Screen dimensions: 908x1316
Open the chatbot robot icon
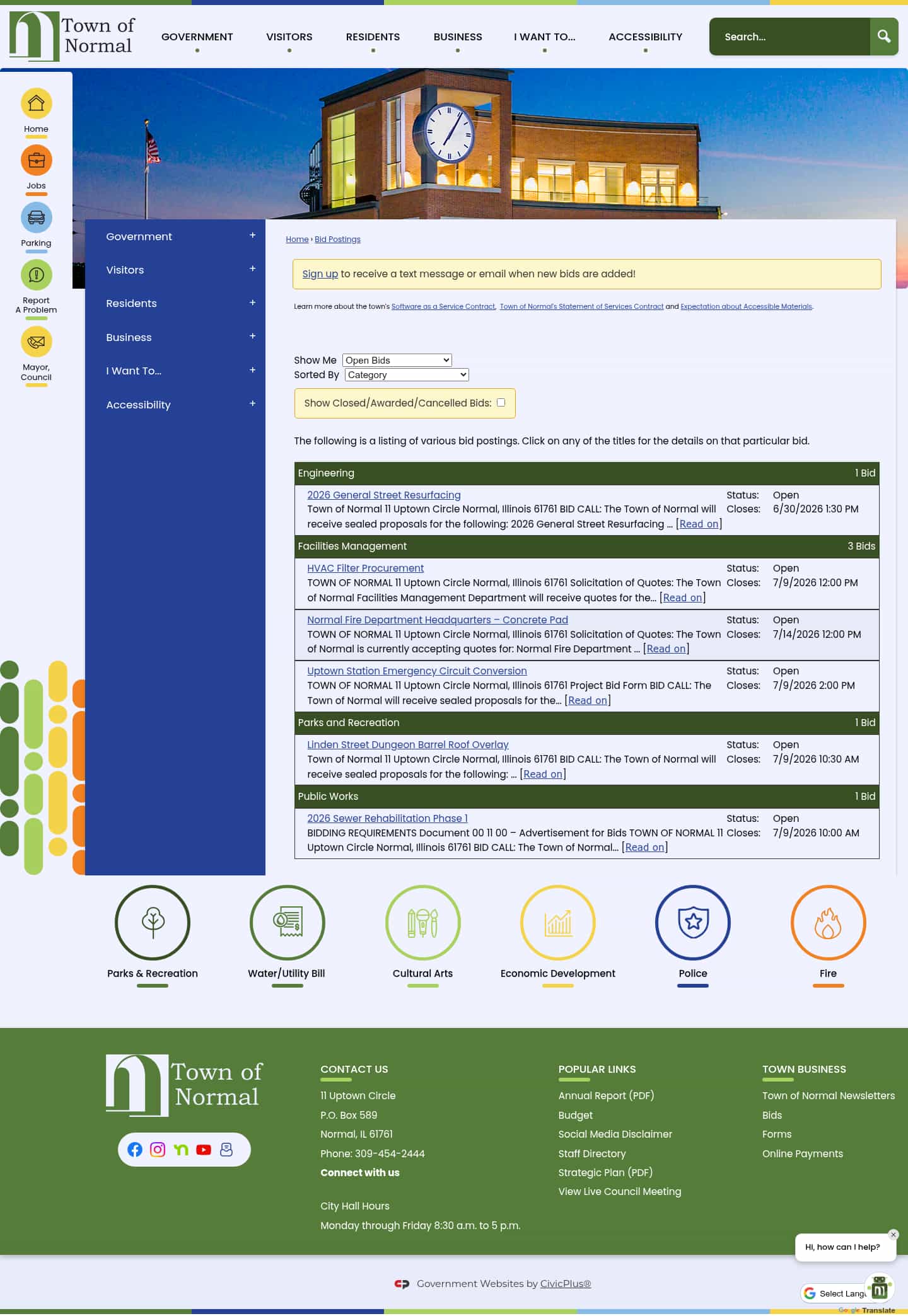tap(880, 1288)
